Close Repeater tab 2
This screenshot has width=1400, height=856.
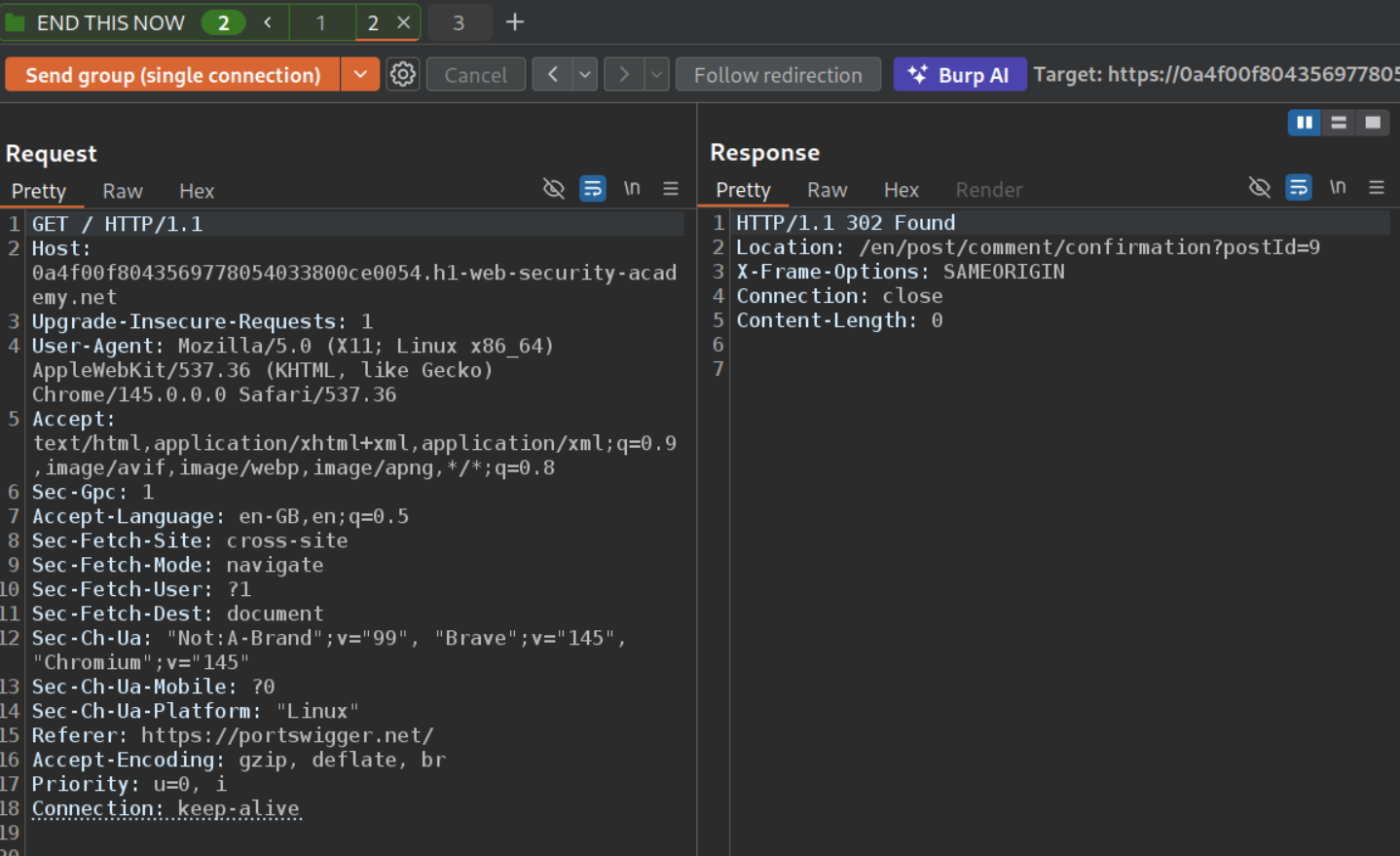403,22
